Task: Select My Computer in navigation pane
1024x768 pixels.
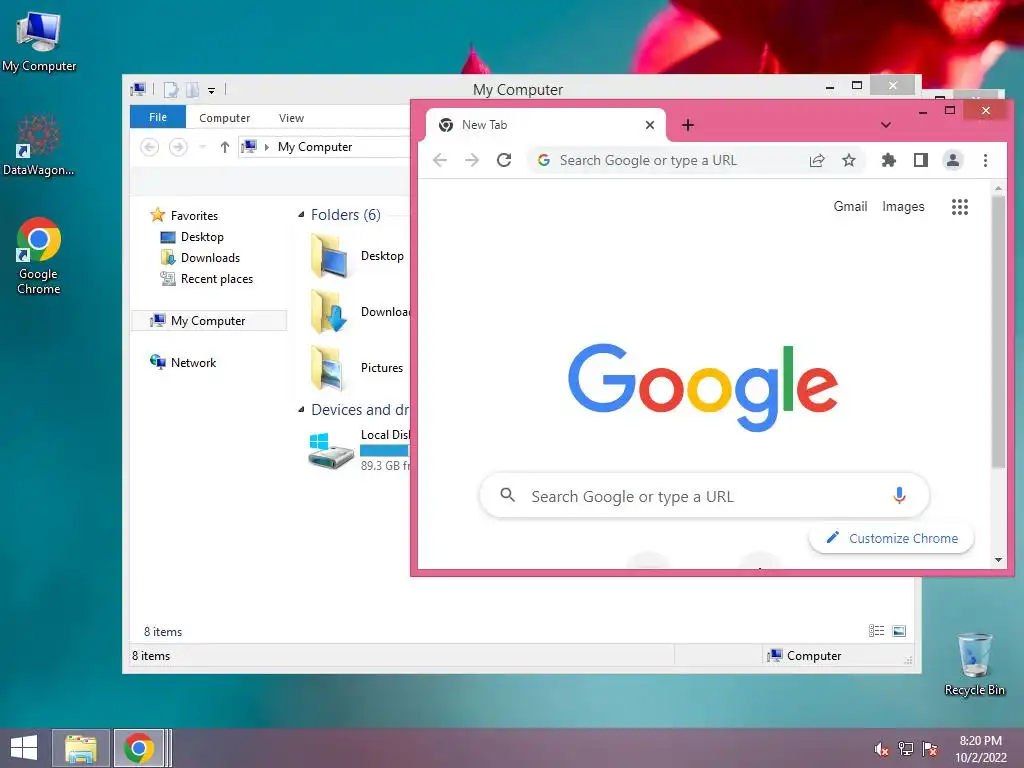Action: tap(209, 321)
